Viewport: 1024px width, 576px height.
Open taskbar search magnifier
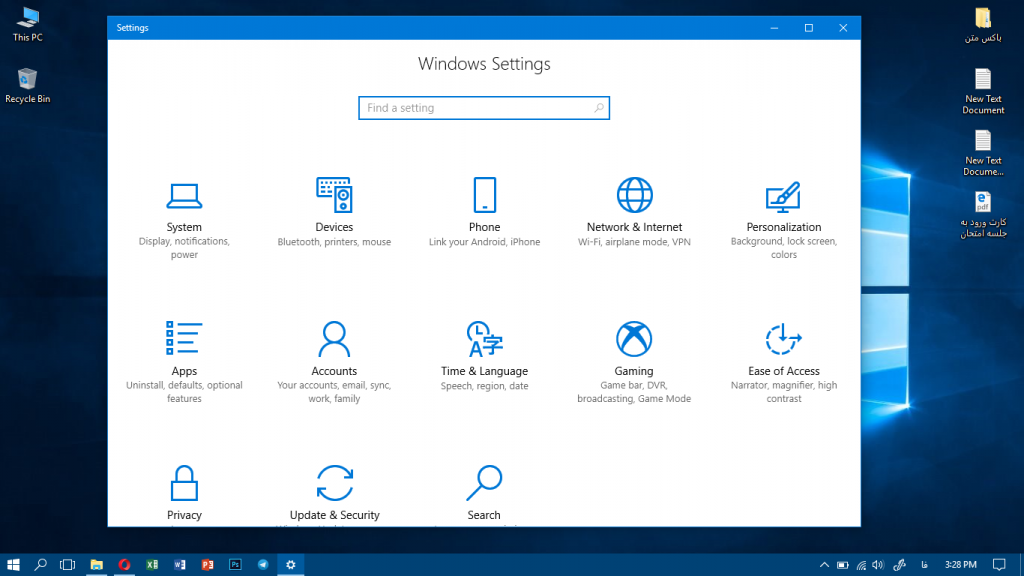[40, 564]
